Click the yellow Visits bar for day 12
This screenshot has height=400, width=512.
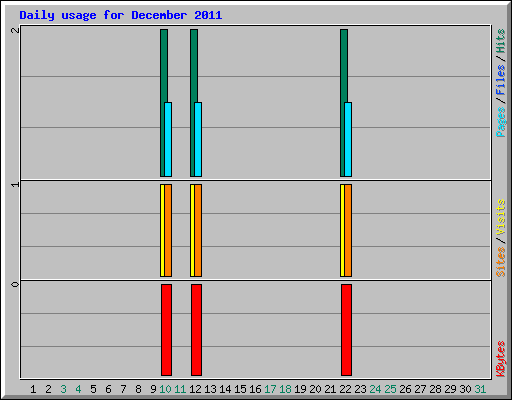pyautogui.click(x=192, y=230)
